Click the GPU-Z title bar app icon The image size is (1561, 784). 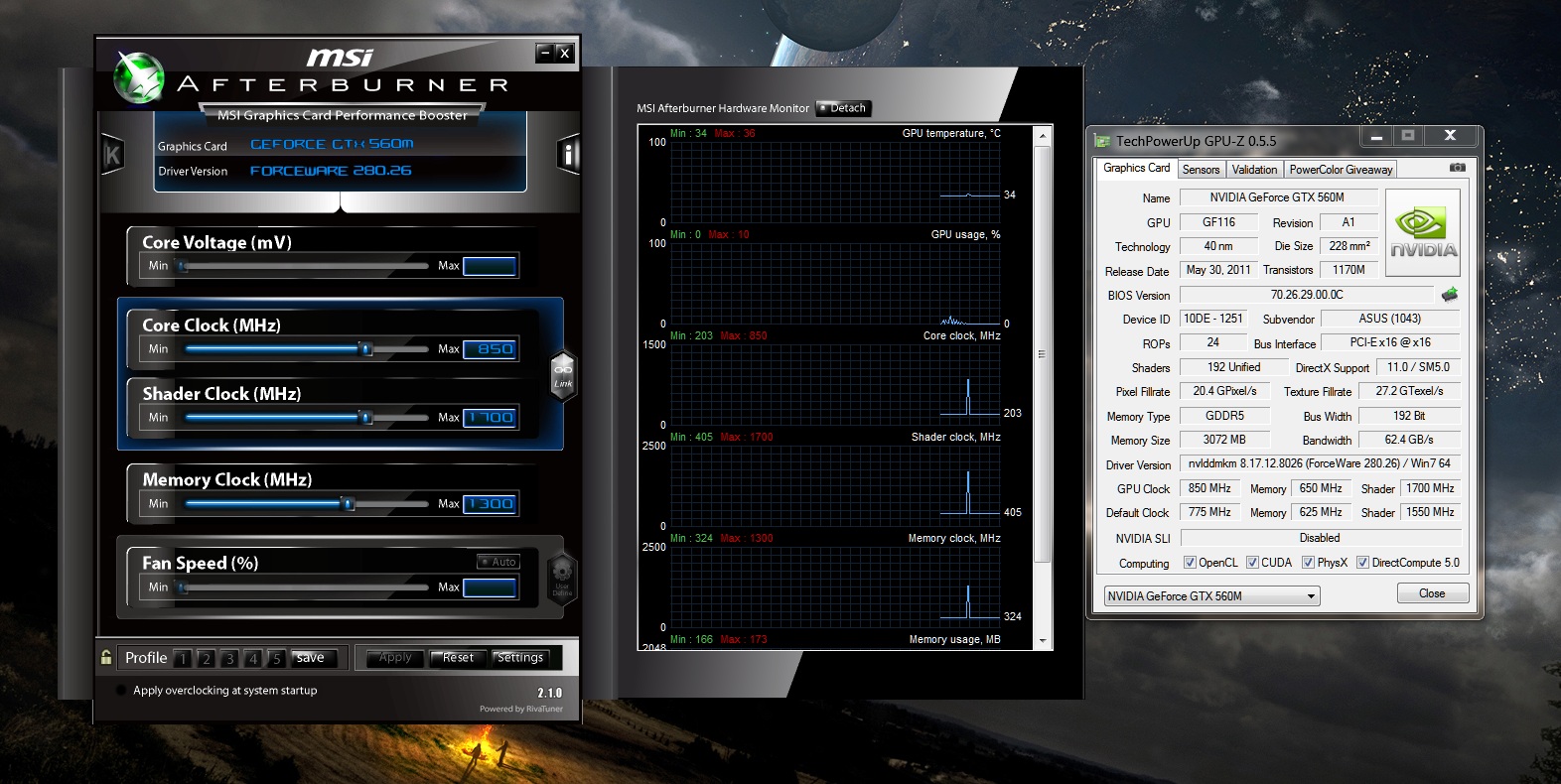1102,141
